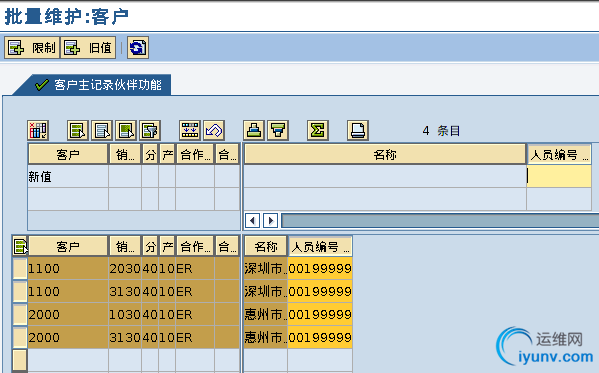
Task: Click customer 2000 cell in row with 1030
Action: 68,315
